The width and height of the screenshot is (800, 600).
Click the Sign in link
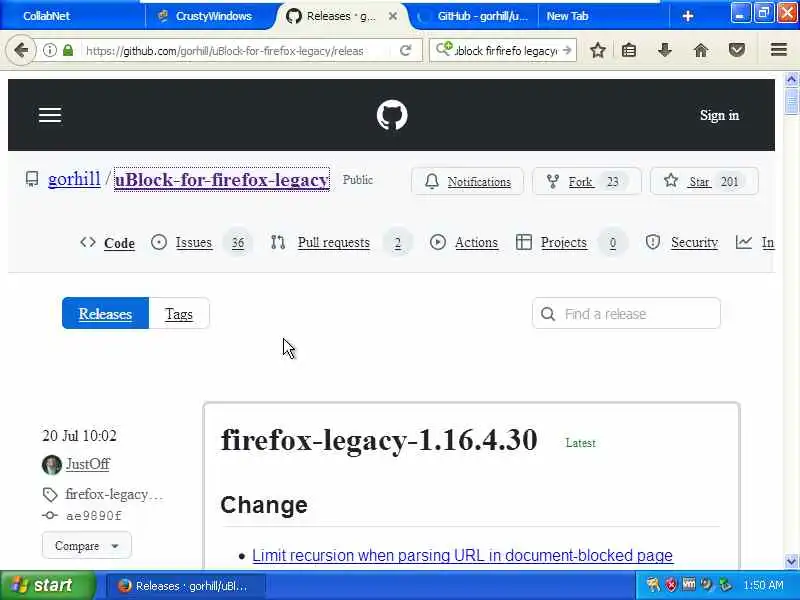click(719, 115)
